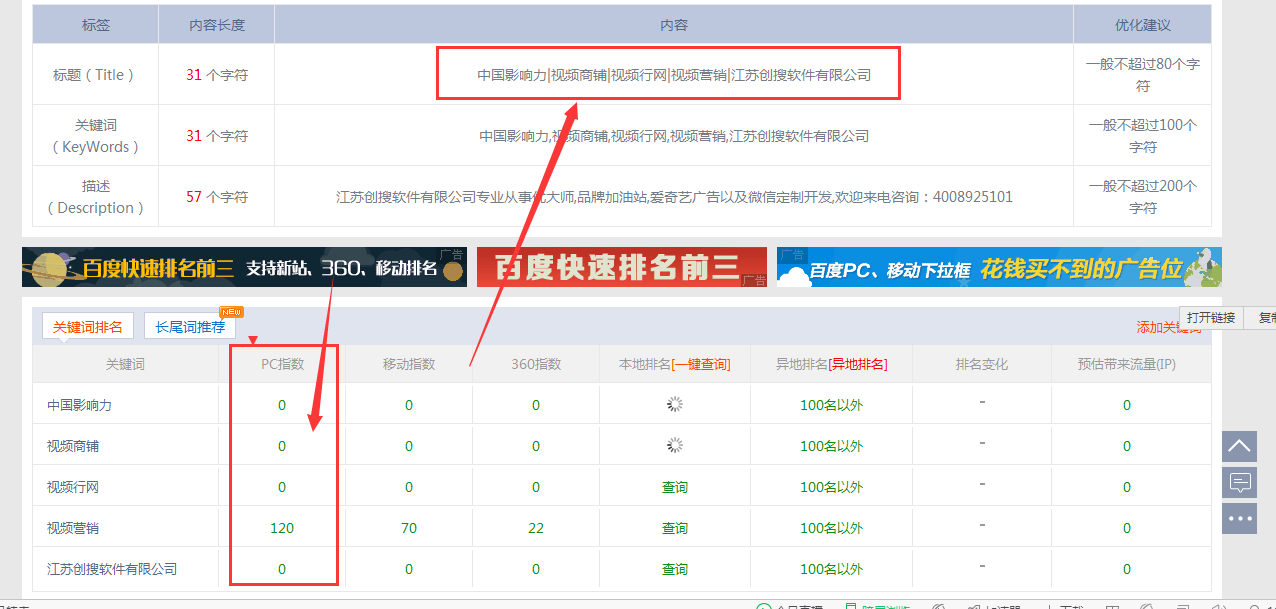Click the KeyWords content with comma-separated keywords
Viewport: 1276px width, 609px height.
tap(674, 136)
